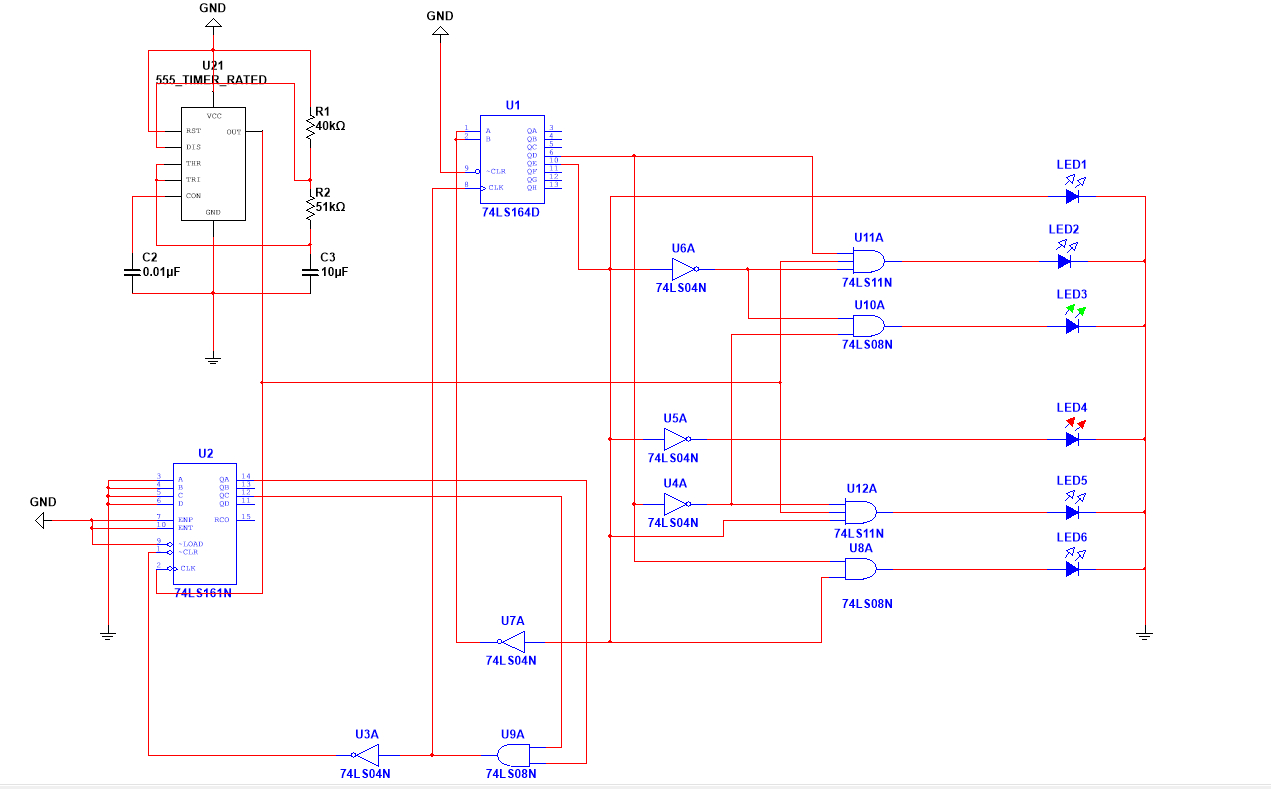This screenshot has width=1271, height=789.
Task: Select the 74LS161N counter chip U2
Action: coord(205,524)
